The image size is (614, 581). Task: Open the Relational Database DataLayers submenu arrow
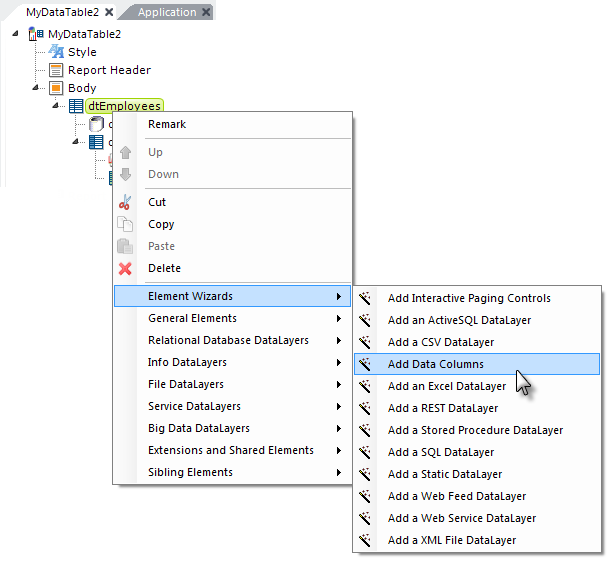coord(339,341)
